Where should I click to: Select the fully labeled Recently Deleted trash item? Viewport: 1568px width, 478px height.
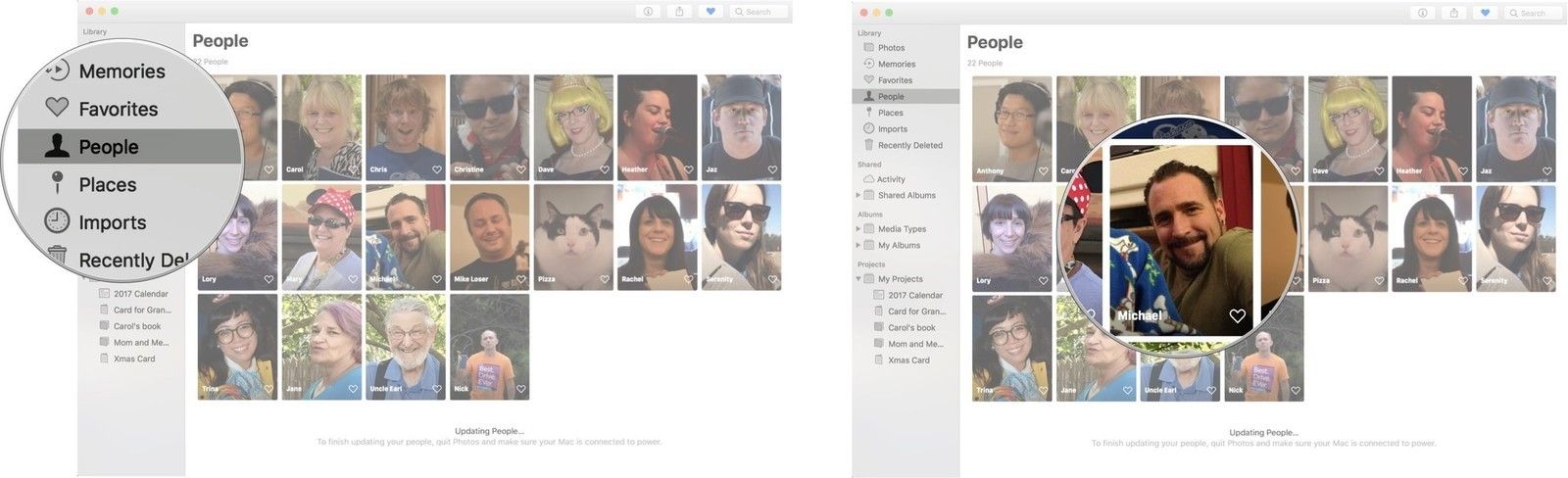tap(909, 145)
